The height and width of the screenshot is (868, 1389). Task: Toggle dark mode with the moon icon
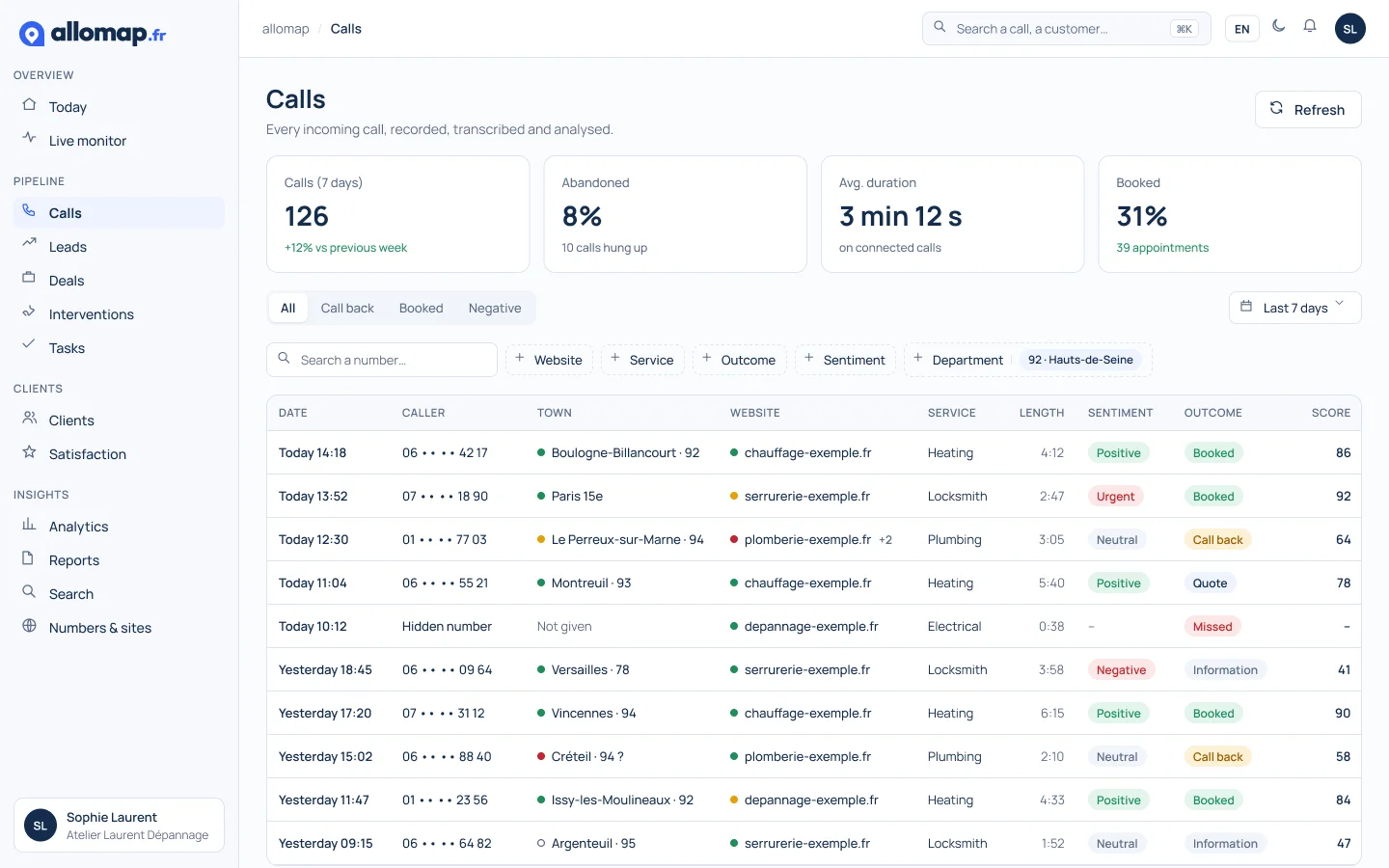[1279, 26]
